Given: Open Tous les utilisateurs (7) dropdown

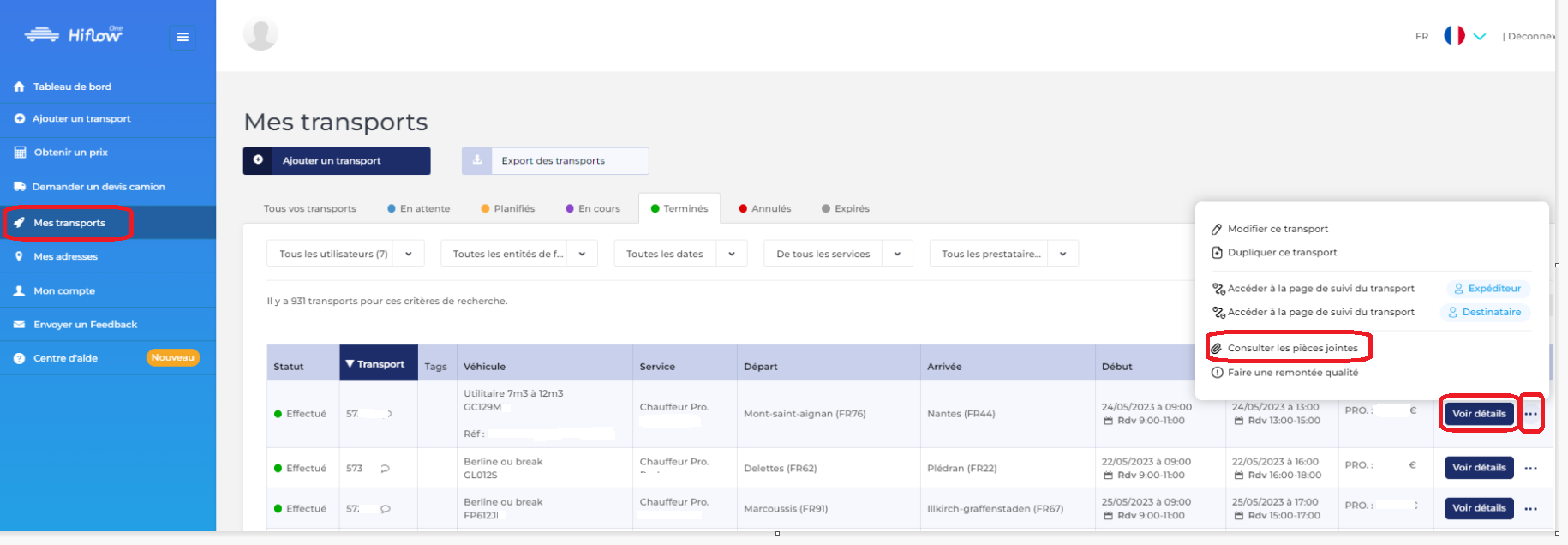Looking at the screenshot, I should pyautogui.click(x=345, y=254).
